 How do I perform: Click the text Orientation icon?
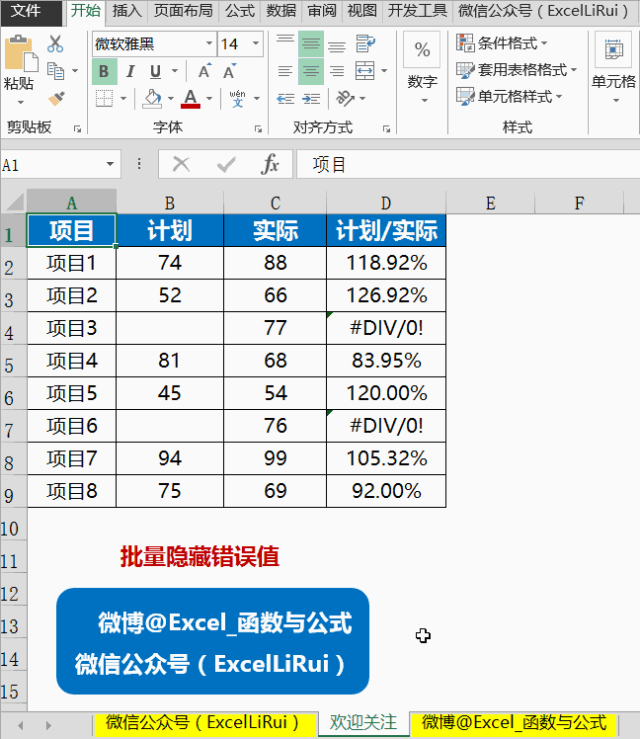(345, 99)
